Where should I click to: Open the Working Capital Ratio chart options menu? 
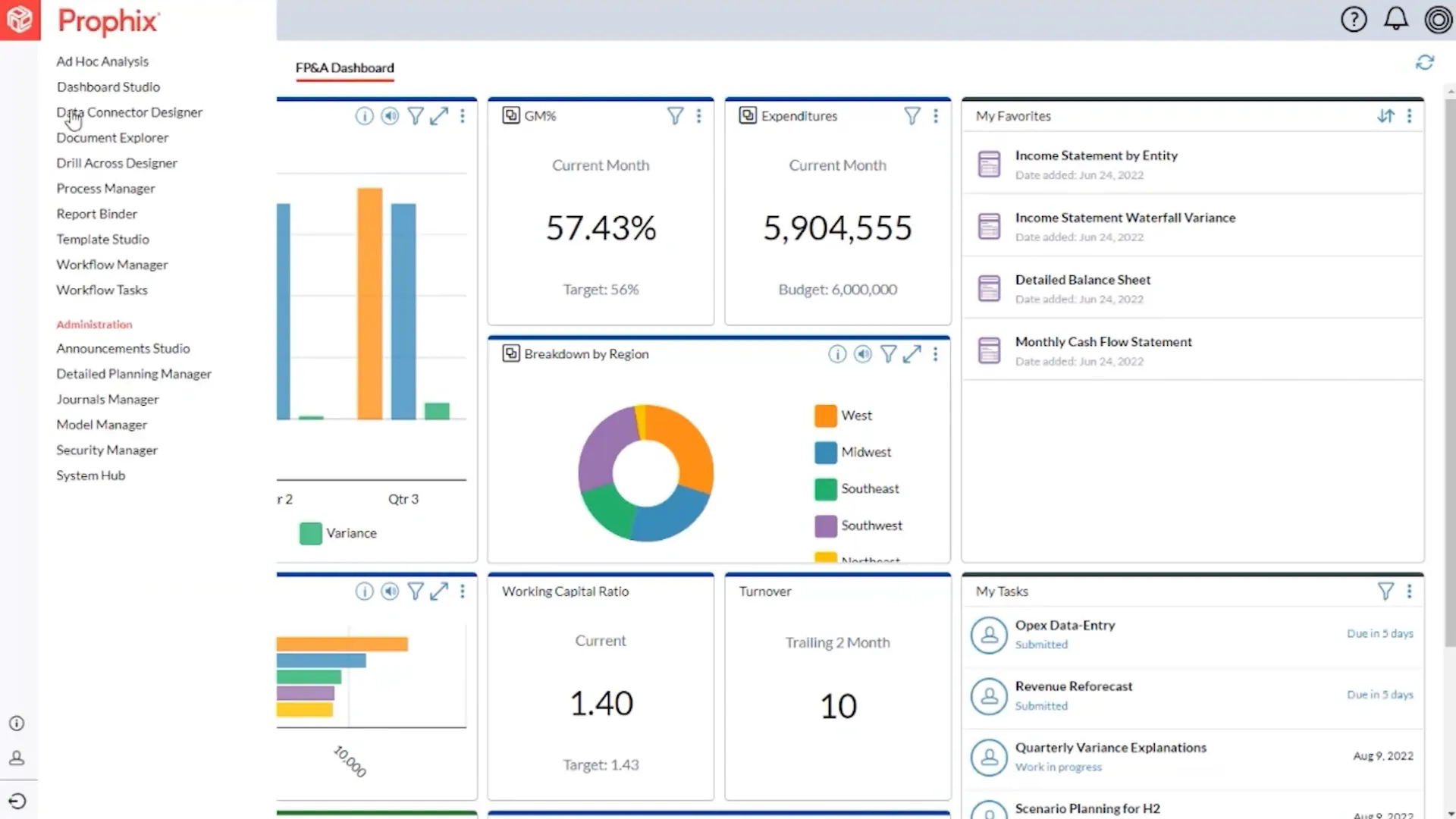coord(699,592)
